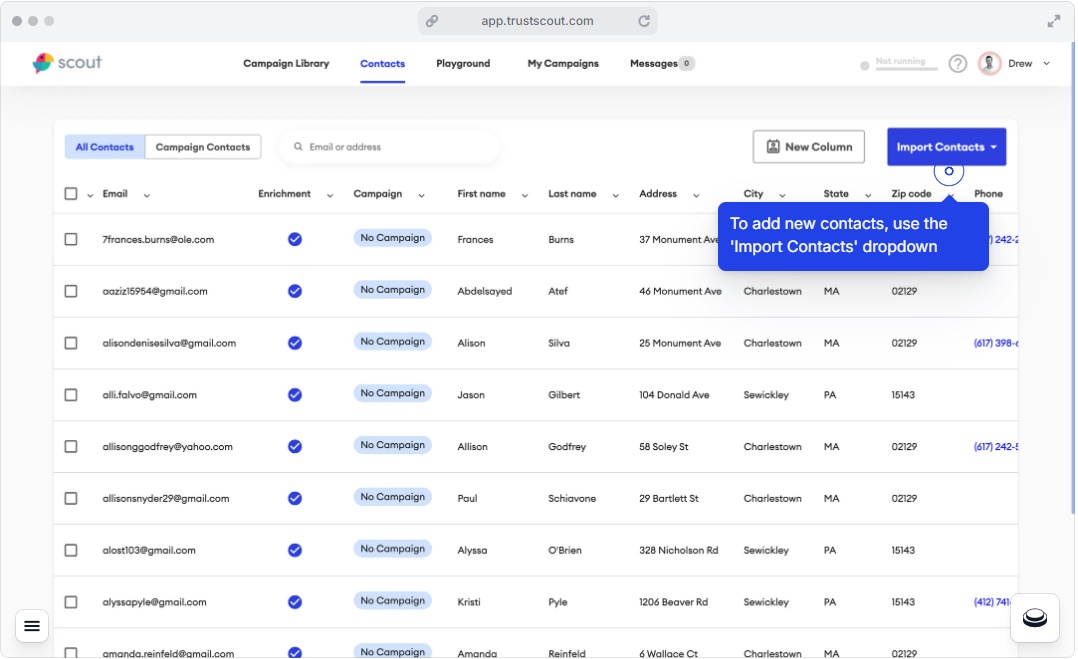Open the Contacts nav tab
Image resolution: width=1078 pixels, height=659 pixels.
click(x=382, y=63)
